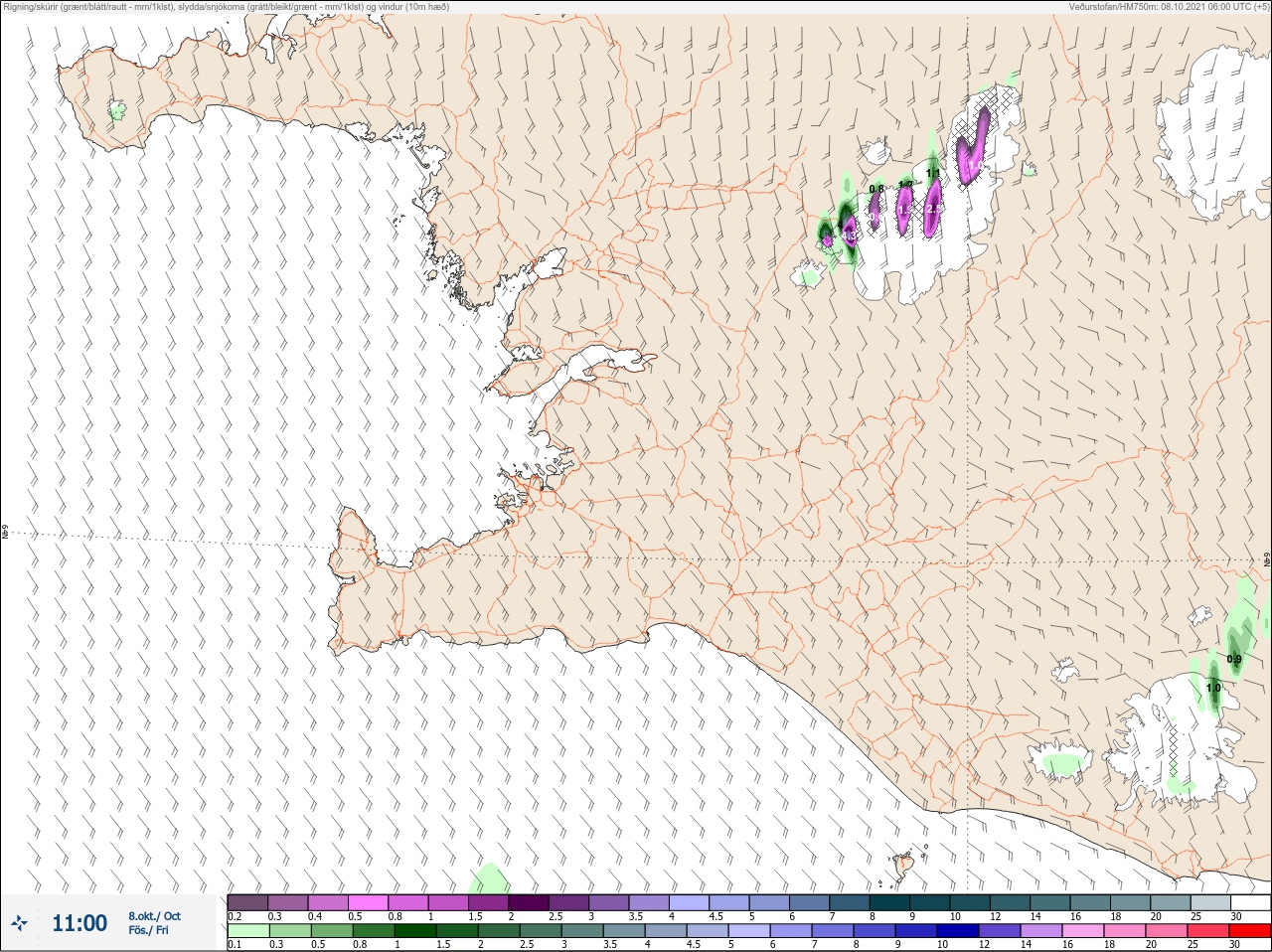Viewport: 1272px width, 952px height.
Task: Select the light lavender 4 swatch in upper legend
Action: (x=690, y=902)
